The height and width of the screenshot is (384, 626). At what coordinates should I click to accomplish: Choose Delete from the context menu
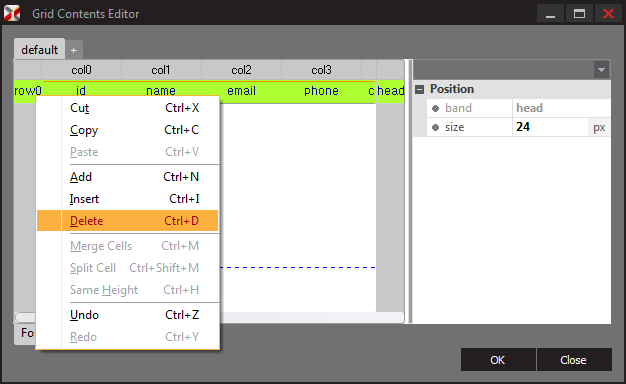point(127,221)
